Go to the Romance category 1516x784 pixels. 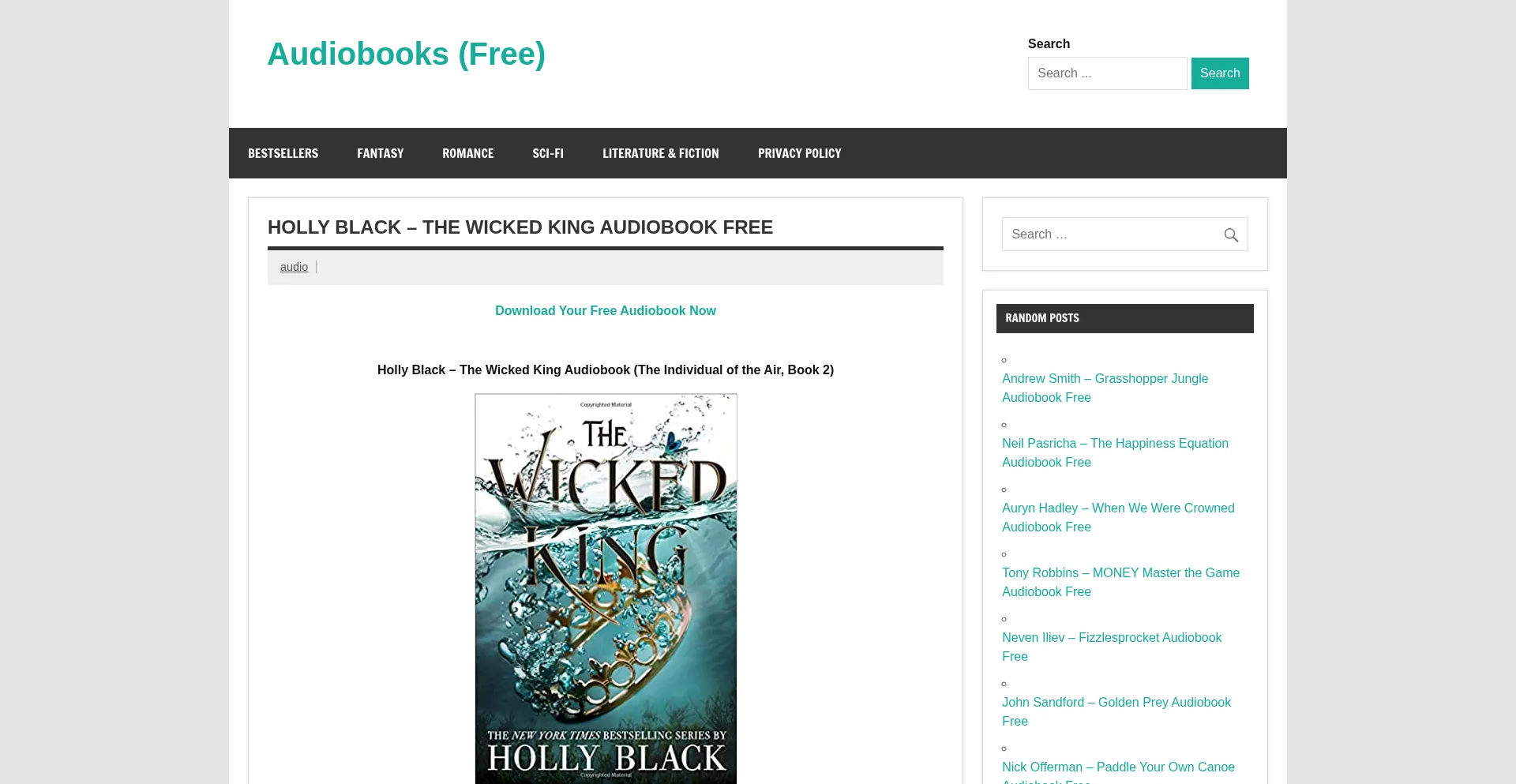(x=467, y=153)
